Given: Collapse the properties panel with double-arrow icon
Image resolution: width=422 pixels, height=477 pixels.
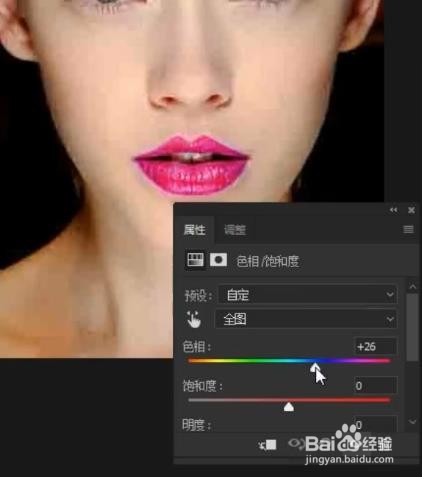Looking at the screenshot, I should tap(394, 210).
